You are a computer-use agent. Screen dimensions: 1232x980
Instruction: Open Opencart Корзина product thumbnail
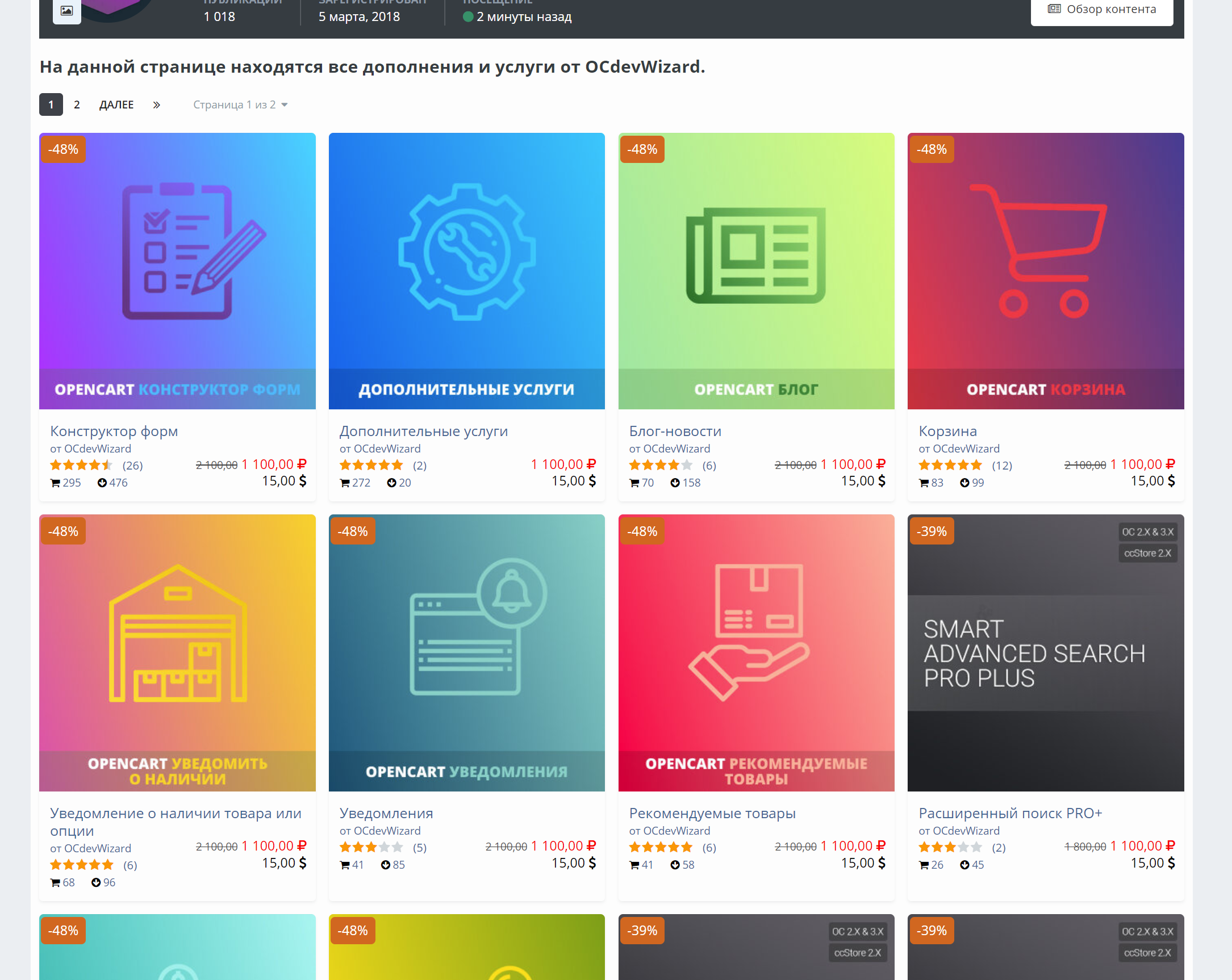pos(1046,271)
